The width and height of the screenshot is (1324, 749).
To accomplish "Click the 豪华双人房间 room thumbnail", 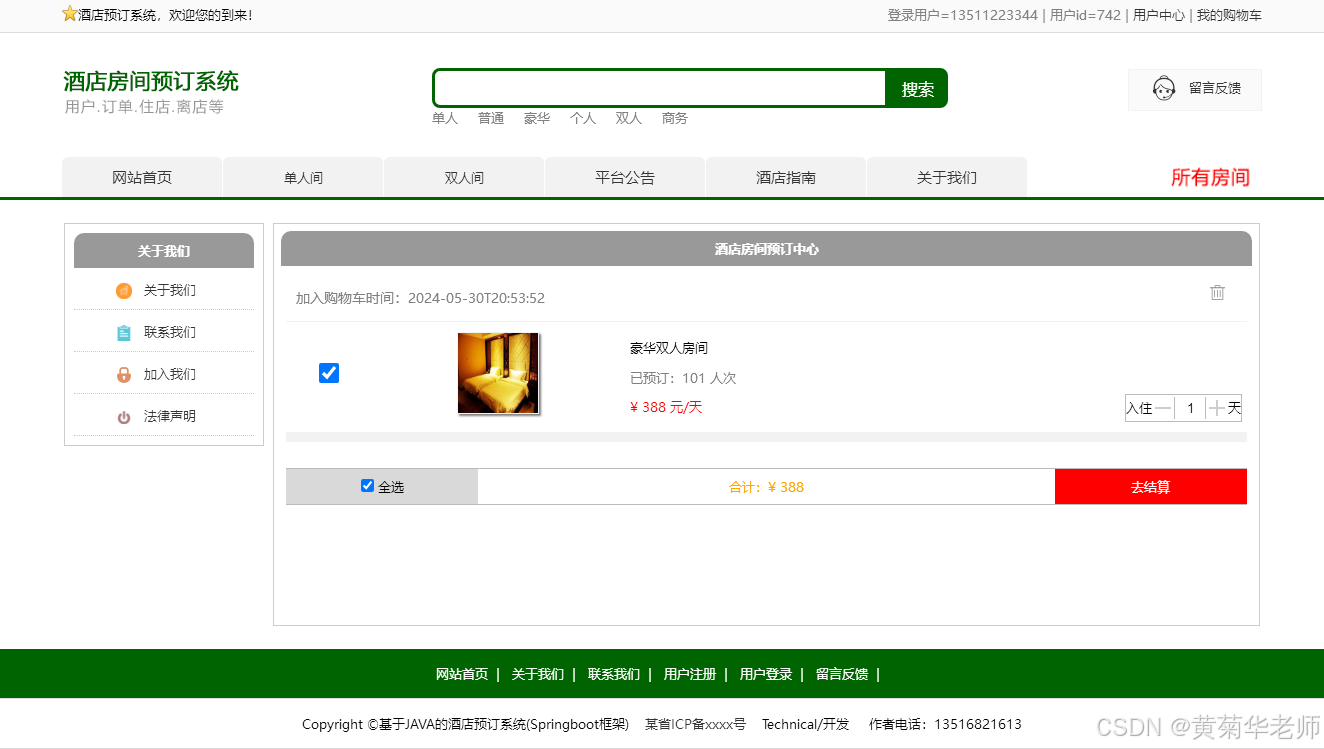I will pyautogui.click(x=497, y=372).
